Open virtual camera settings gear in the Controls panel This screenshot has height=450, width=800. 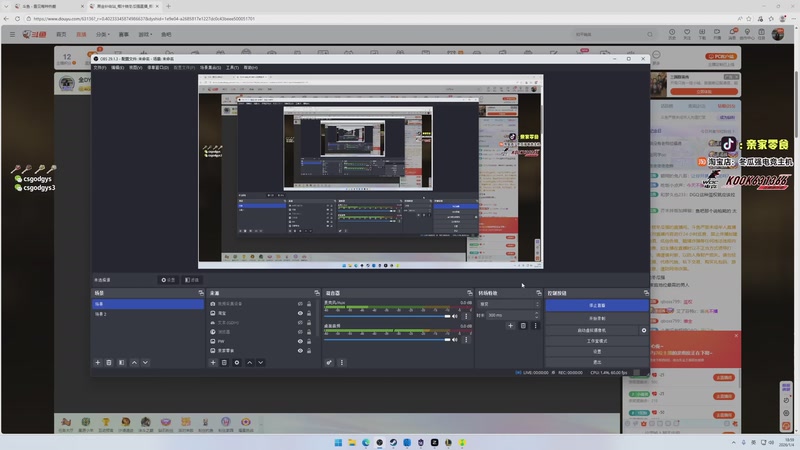click(644, 330)
